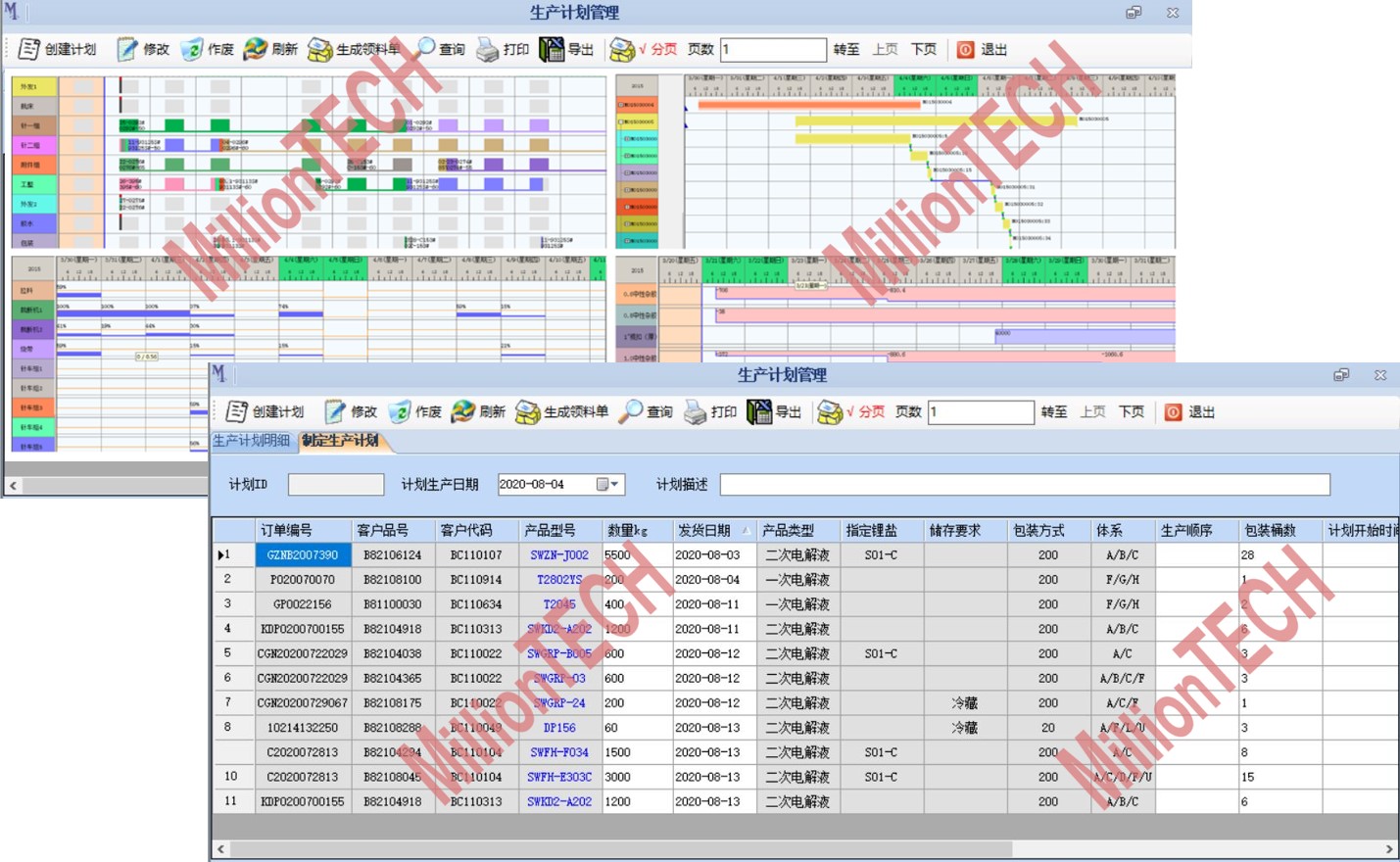Click product model link SWFH-E303C
This screenshot has height=862, width=1400.
click(x=559, y=777)
